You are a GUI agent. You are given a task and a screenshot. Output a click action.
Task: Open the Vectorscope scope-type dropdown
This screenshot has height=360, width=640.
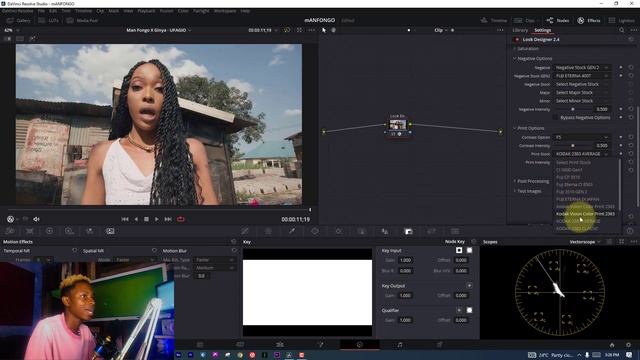click(x=585, y=242)
